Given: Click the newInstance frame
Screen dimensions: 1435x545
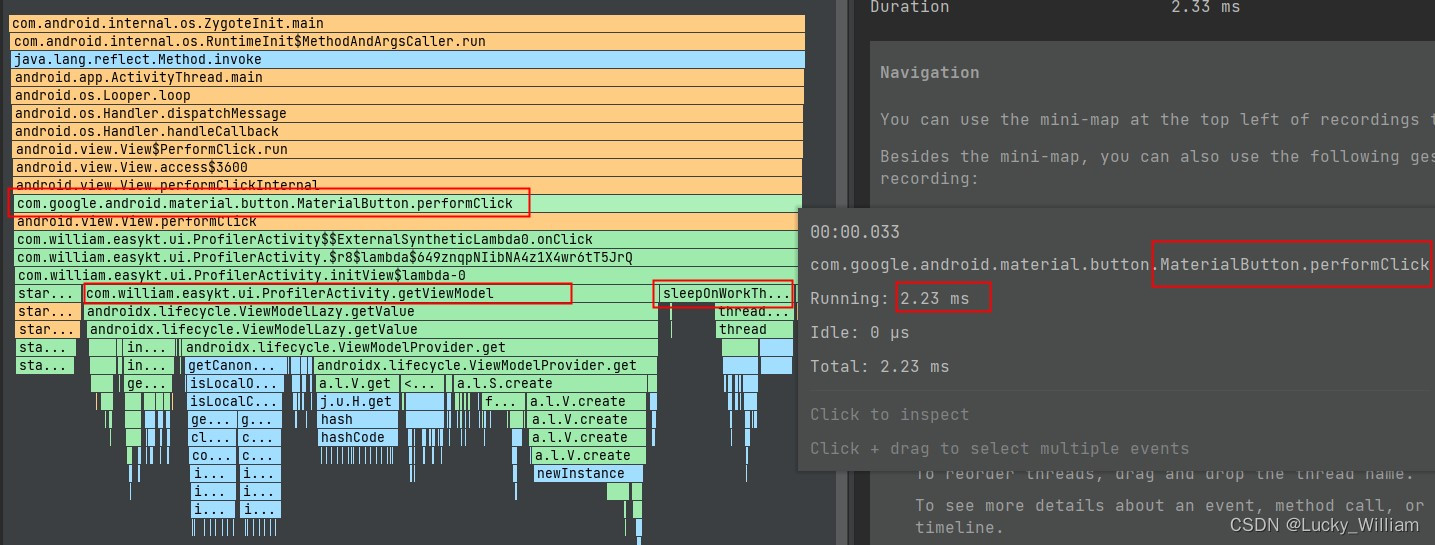Looking at the screenshot, I should [x=588, y=473].
